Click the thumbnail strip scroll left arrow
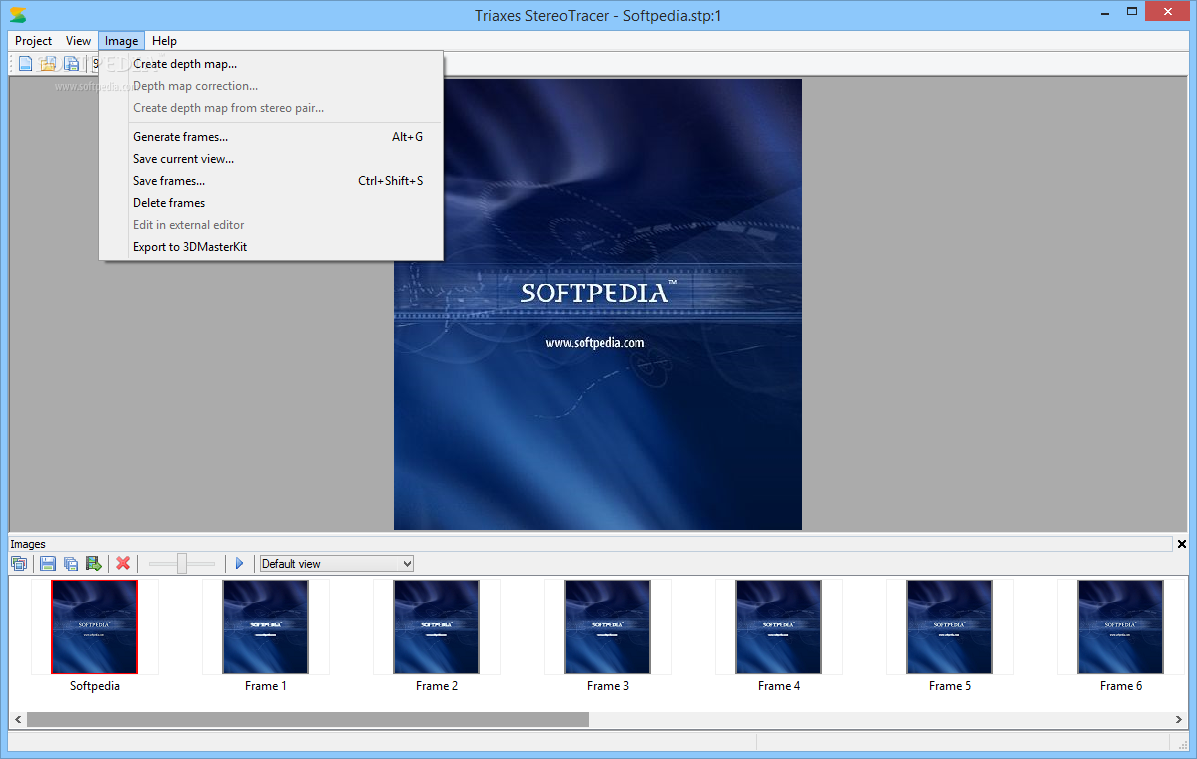This screenshot has height=759, width=1197. click(x=18, y=719)
